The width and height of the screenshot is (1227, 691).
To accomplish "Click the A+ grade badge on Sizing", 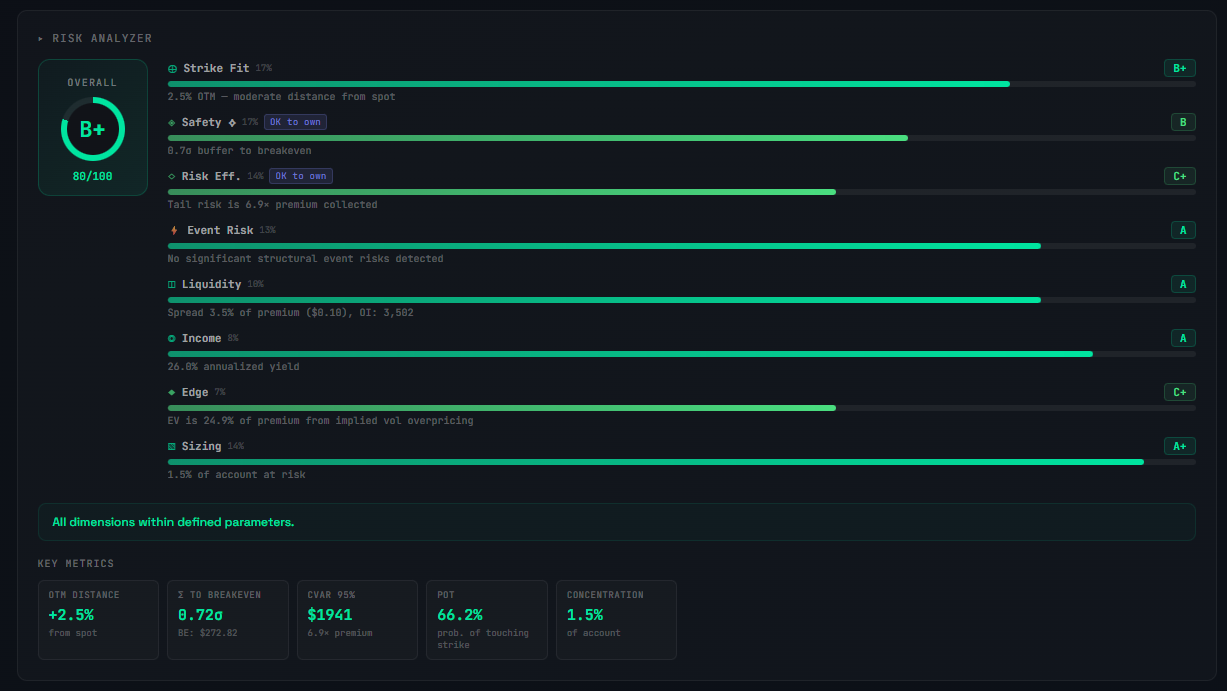I will 1180,446.
